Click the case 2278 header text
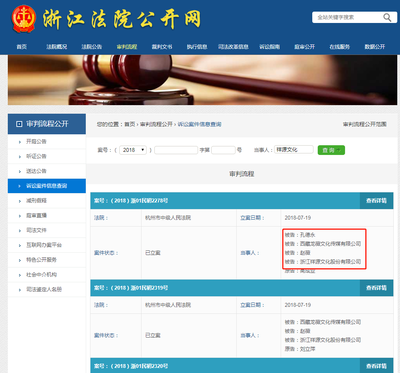 131,201
